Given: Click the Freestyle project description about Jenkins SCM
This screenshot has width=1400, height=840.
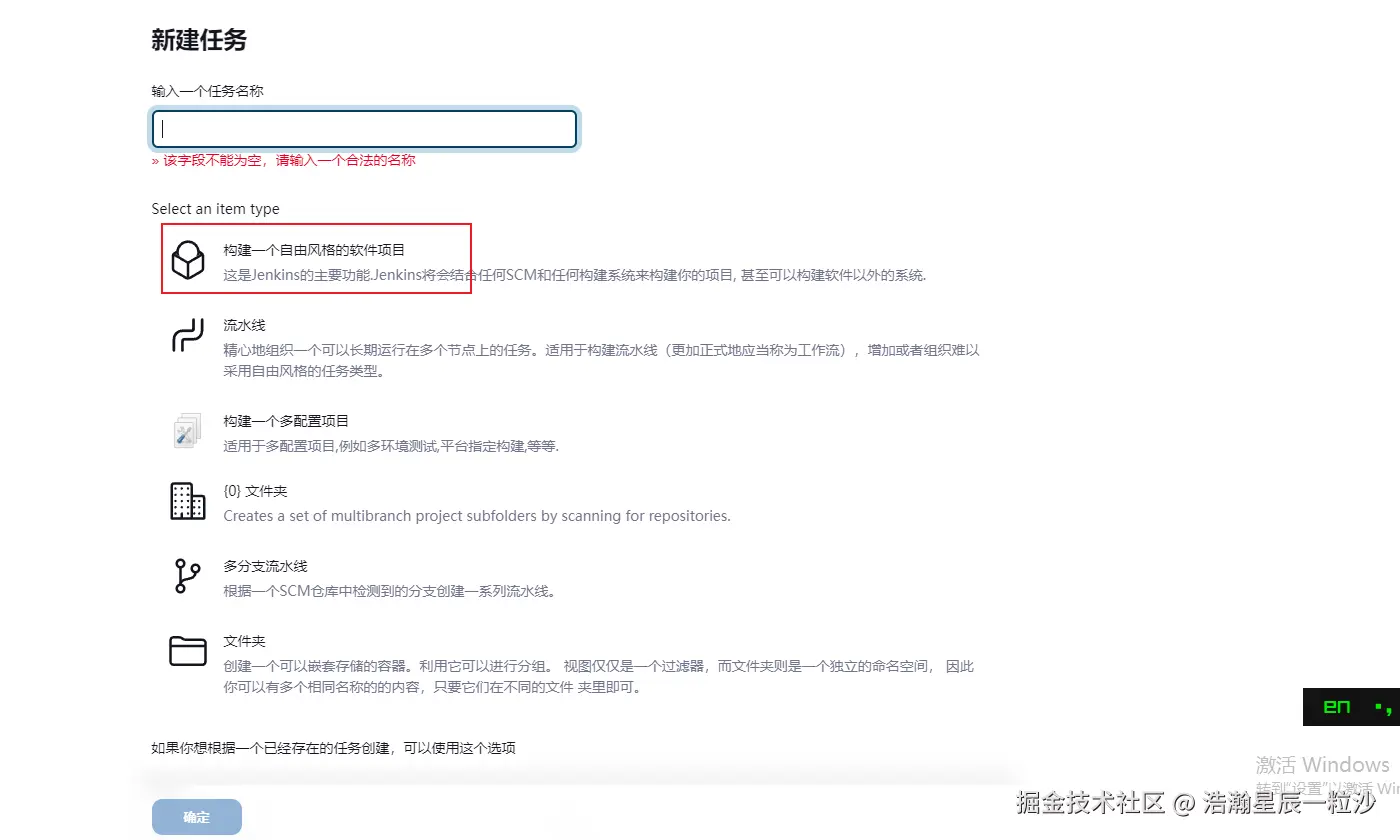Looking at the screenshot, I should tap(575, 275).
